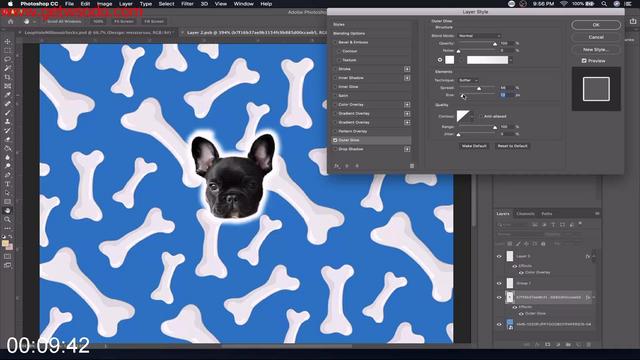Enable Drop Shadow checkbox

[335, 149]
